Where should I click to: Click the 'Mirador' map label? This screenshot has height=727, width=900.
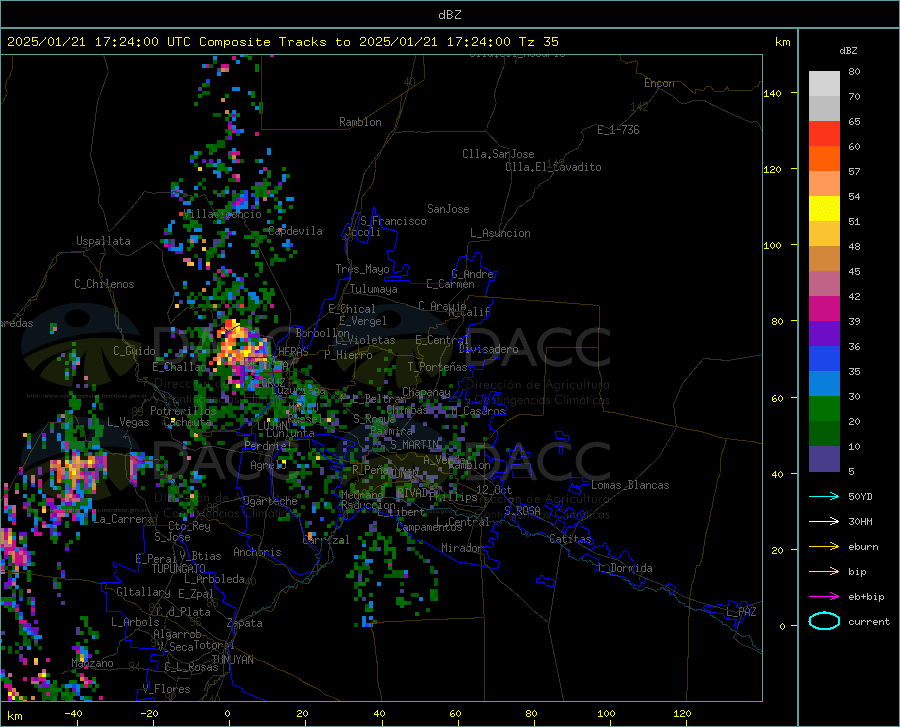tap(461, 548)
